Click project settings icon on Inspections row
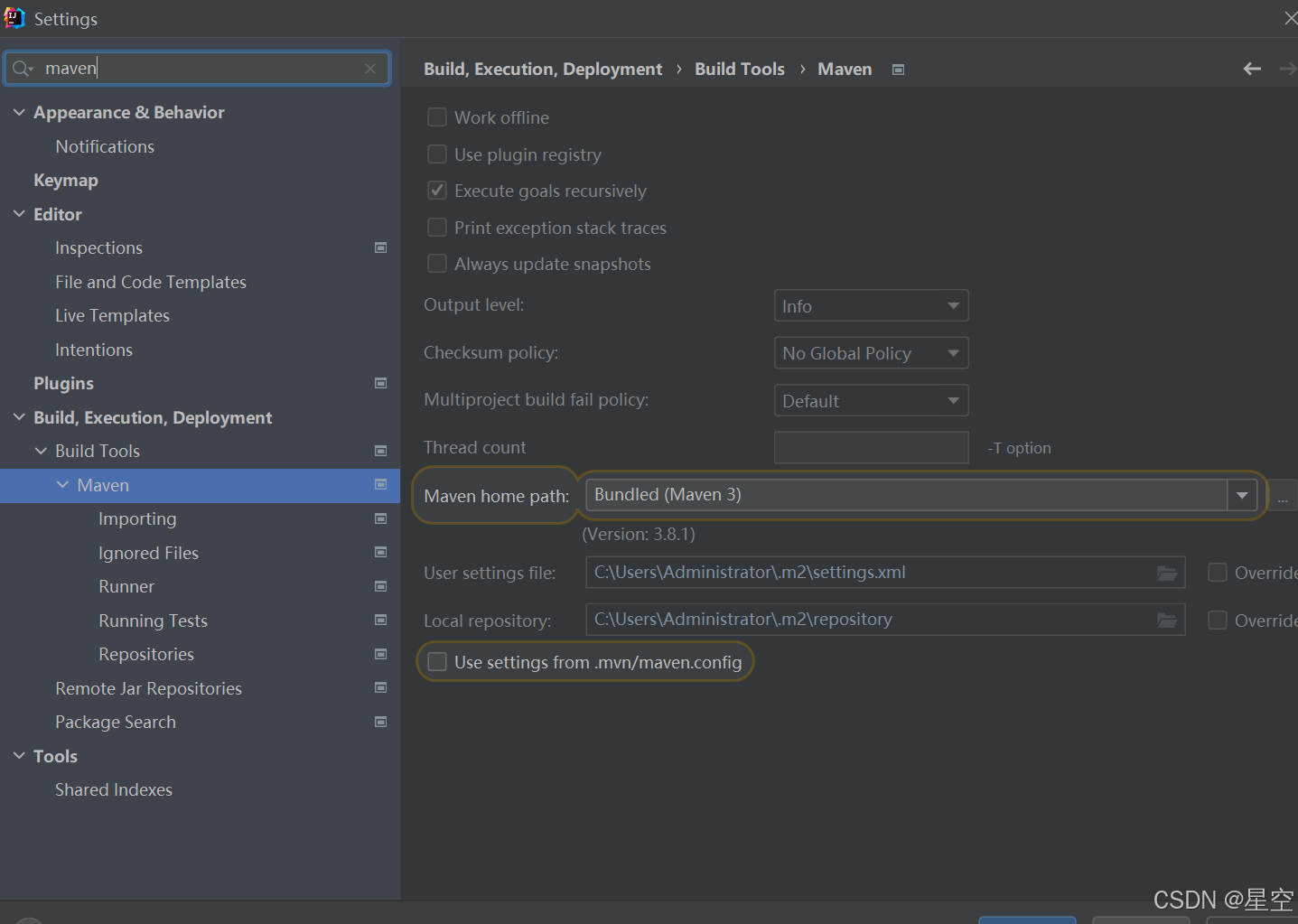Screen dimensions: 1298x924 click(381, 247)
